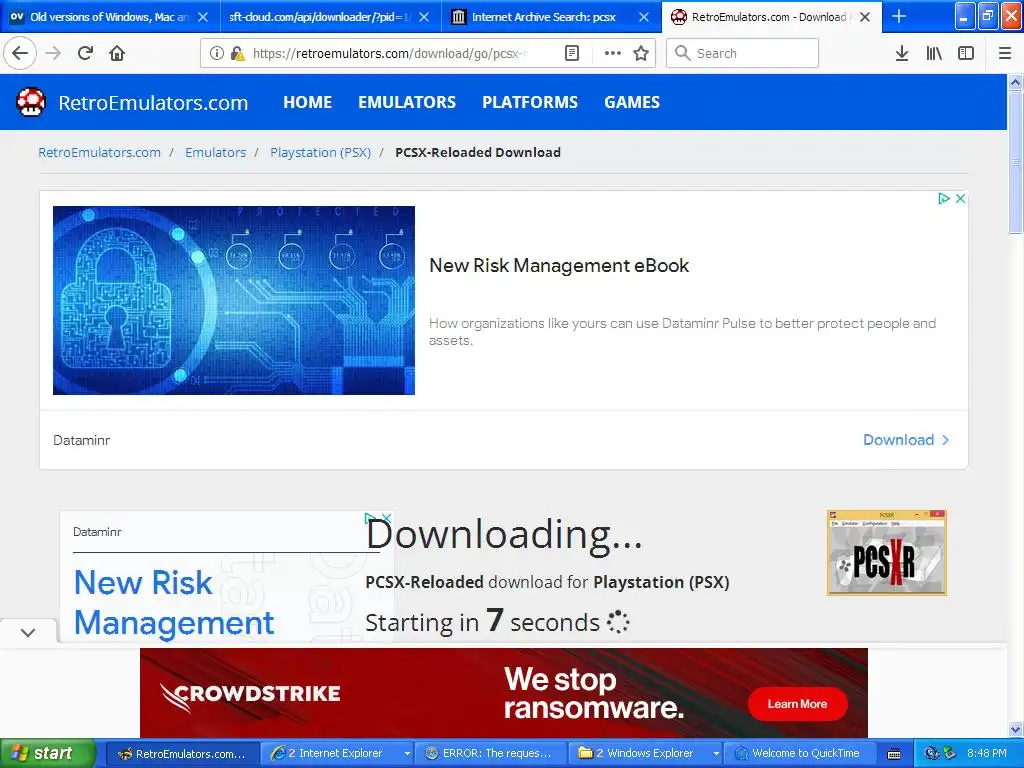Click the page scrollbar down arrow
1024x768 pixels.
tap(1015, 729)
